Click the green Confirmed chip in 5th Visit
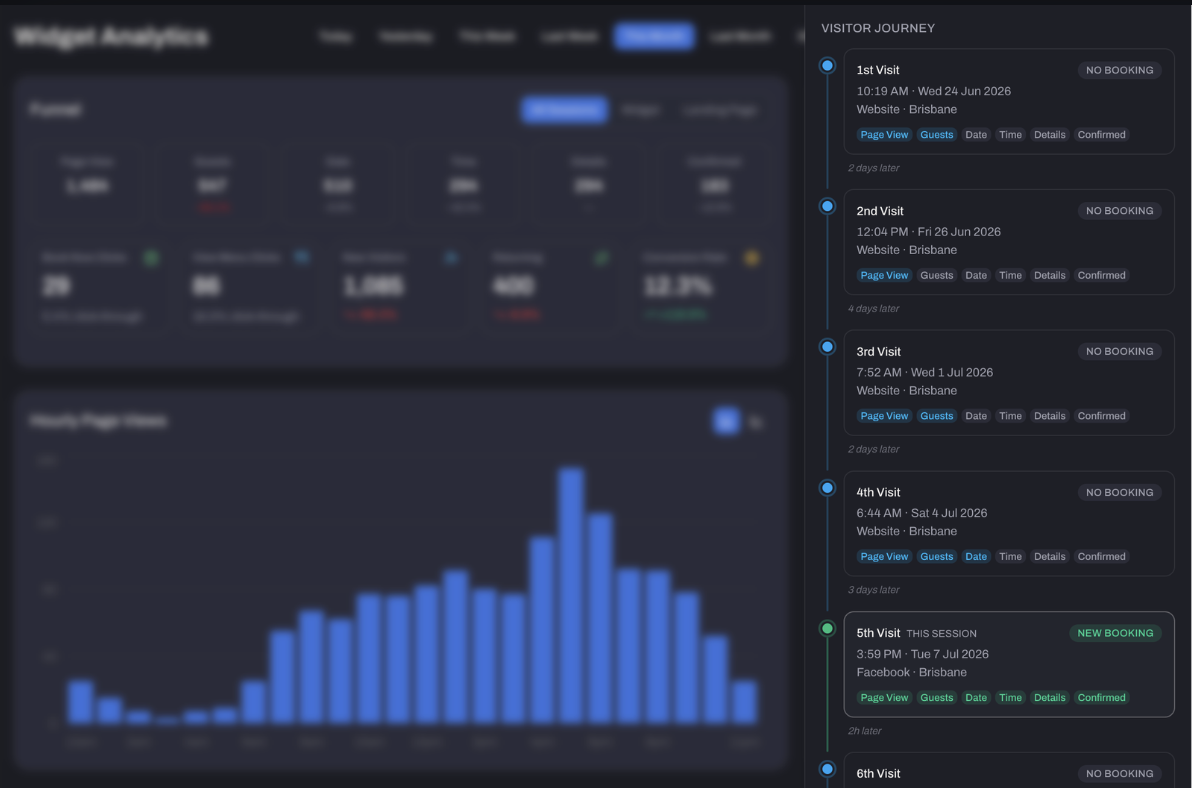This screenshot has width=1192, height=788. coord(1102,698)
